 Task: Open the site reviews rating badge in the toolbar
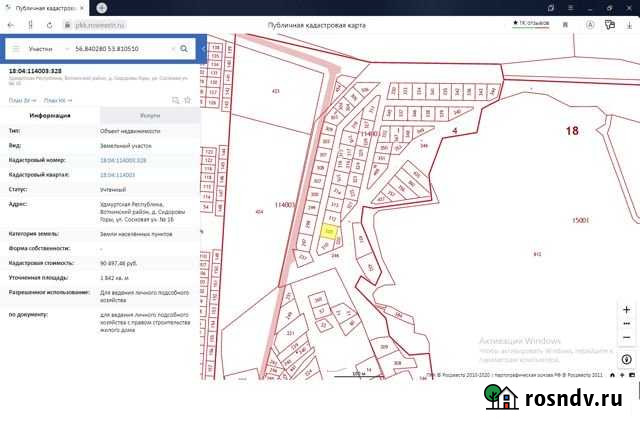[x=531, y=24]
